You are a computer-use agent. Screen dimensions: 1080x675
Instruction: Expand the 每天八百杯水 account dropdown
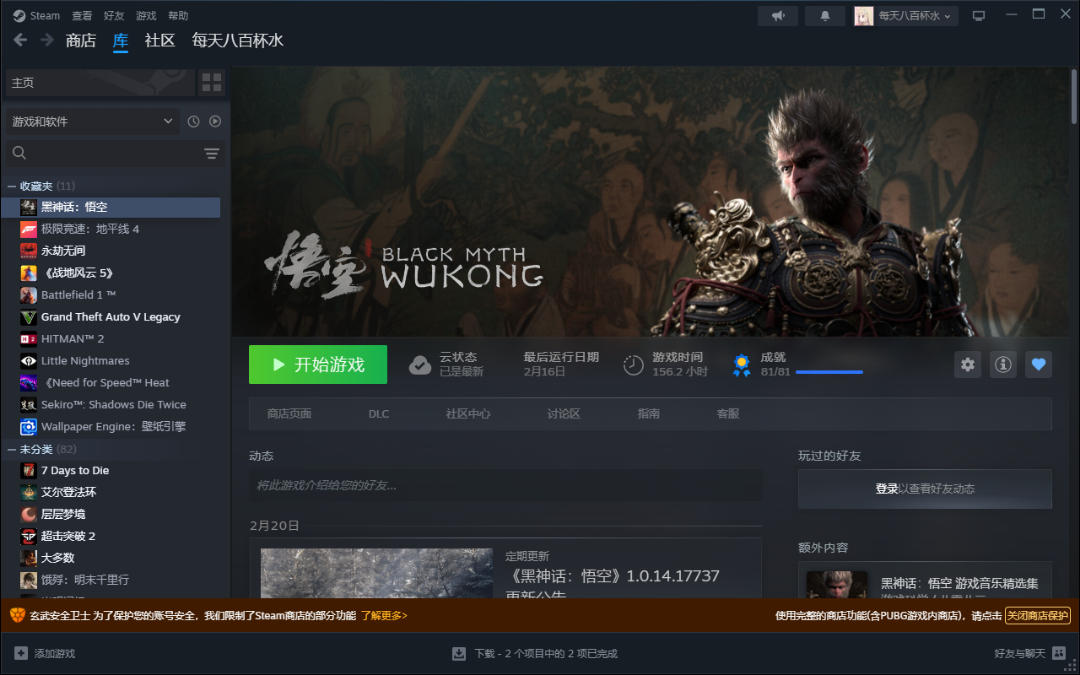906,16
